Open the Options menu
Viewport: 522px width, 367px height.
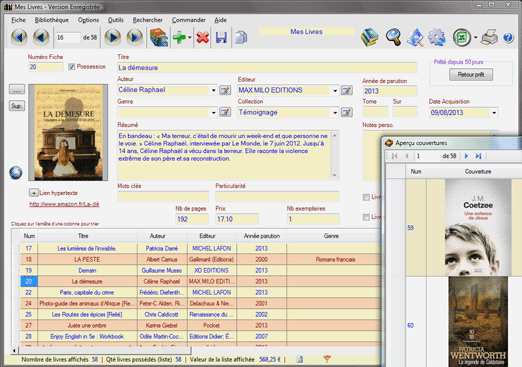88,20
